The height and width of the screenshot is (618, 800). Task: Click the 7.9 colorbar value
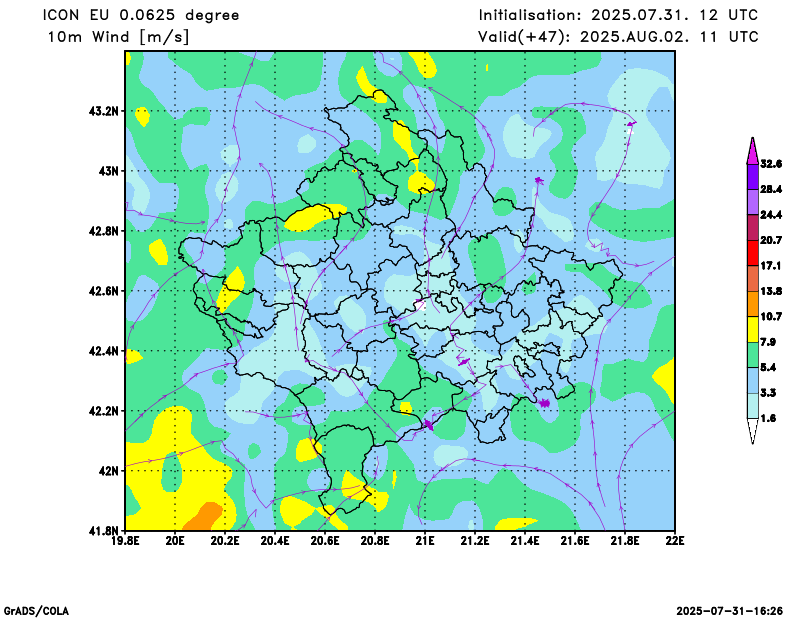(768, 342)
